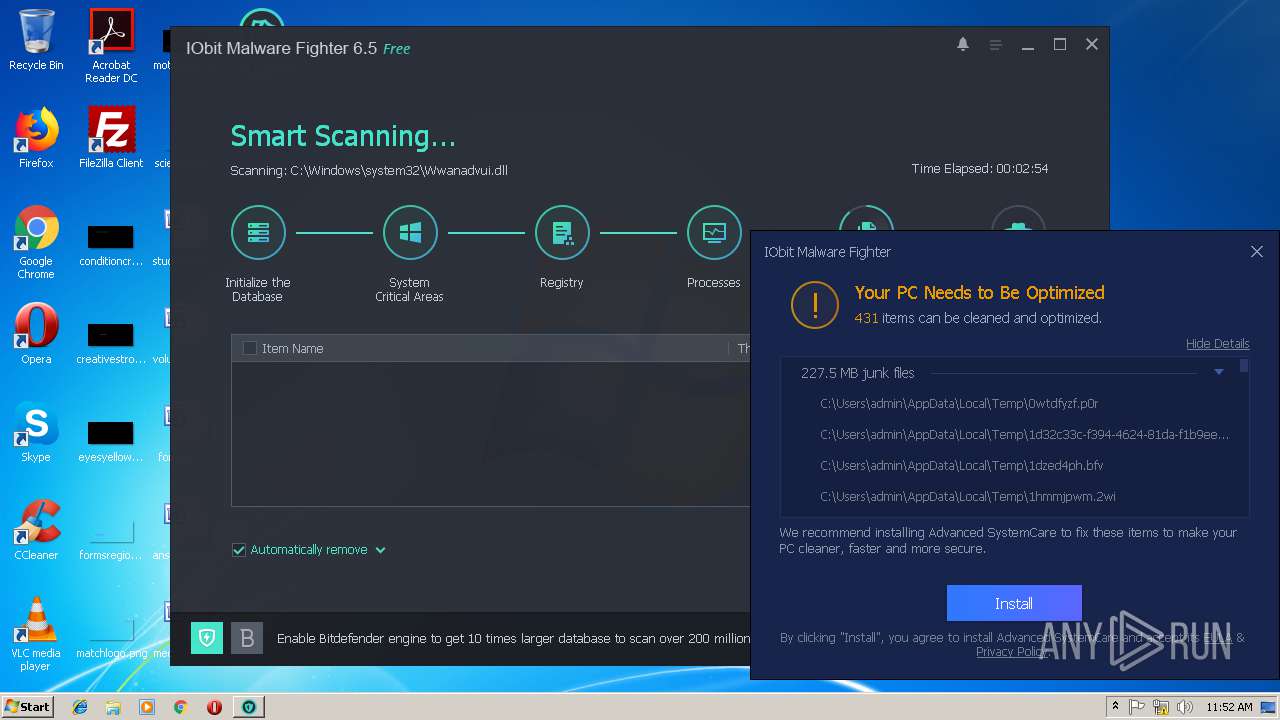Viewport: 1280px width, 720px height.
Task: Open the notification bell in Malware Fighter
Action: (963, 44)
